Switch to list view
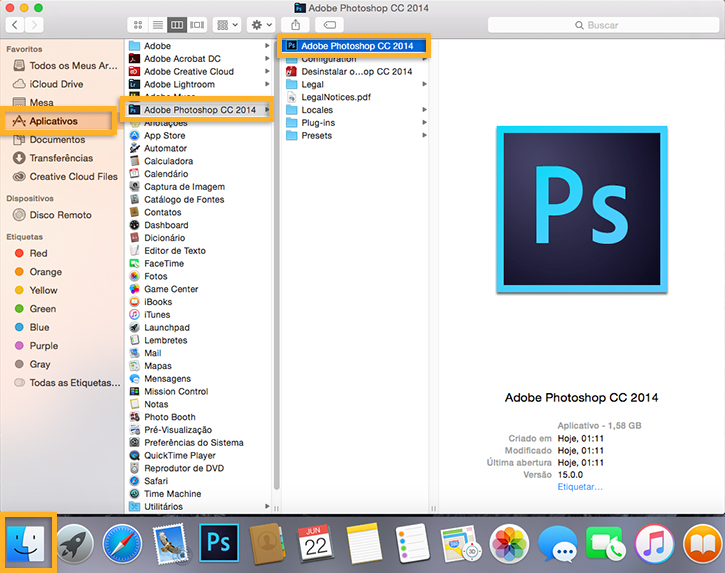This screenshot has height=573, width=725. pos(158,25)
